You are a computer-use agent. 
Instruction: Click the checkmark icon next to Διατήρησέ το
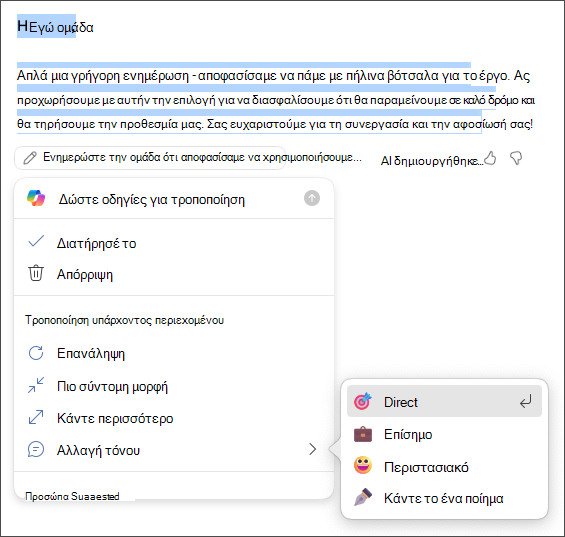click(x=36, y=241)
